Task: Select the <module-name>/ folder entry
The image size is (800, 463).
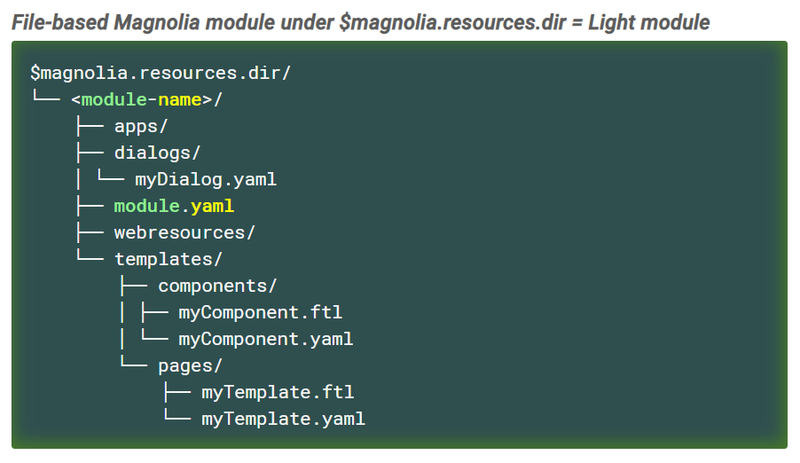Action: [x=147, y=100]
